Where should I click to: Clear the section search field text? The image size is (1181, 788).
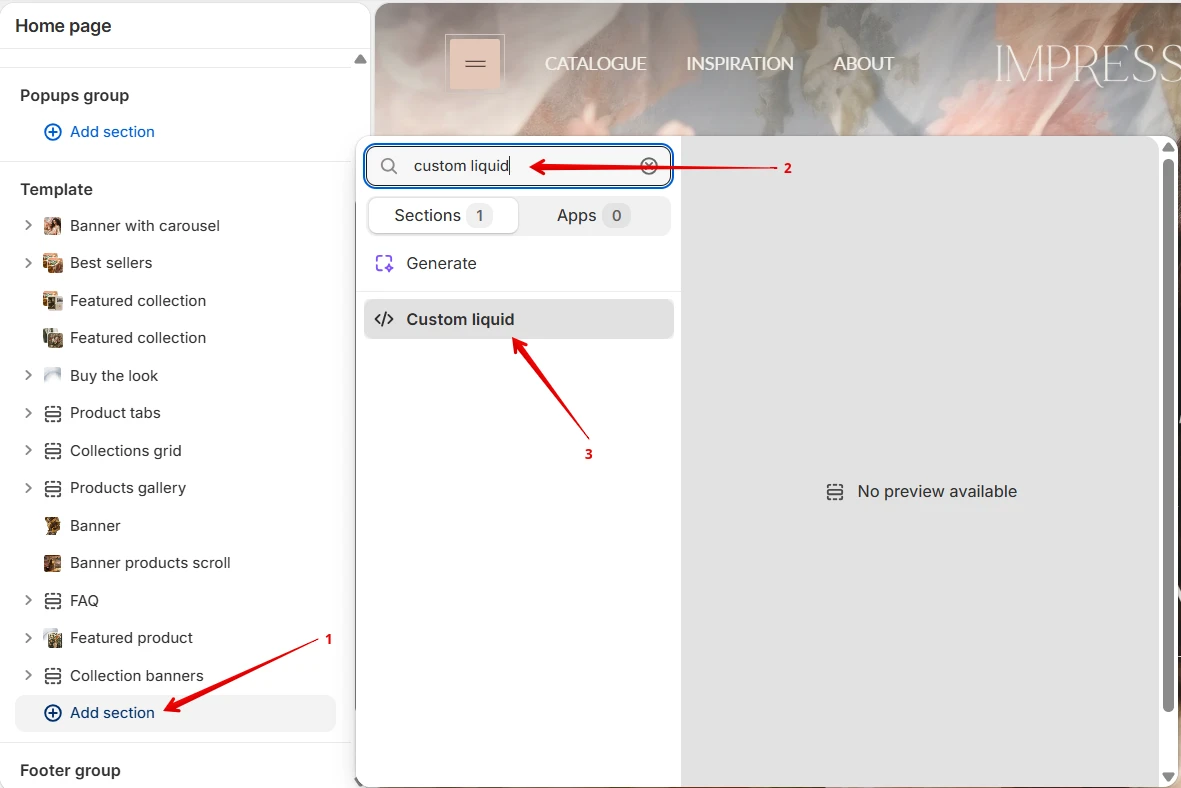point(648,166)
